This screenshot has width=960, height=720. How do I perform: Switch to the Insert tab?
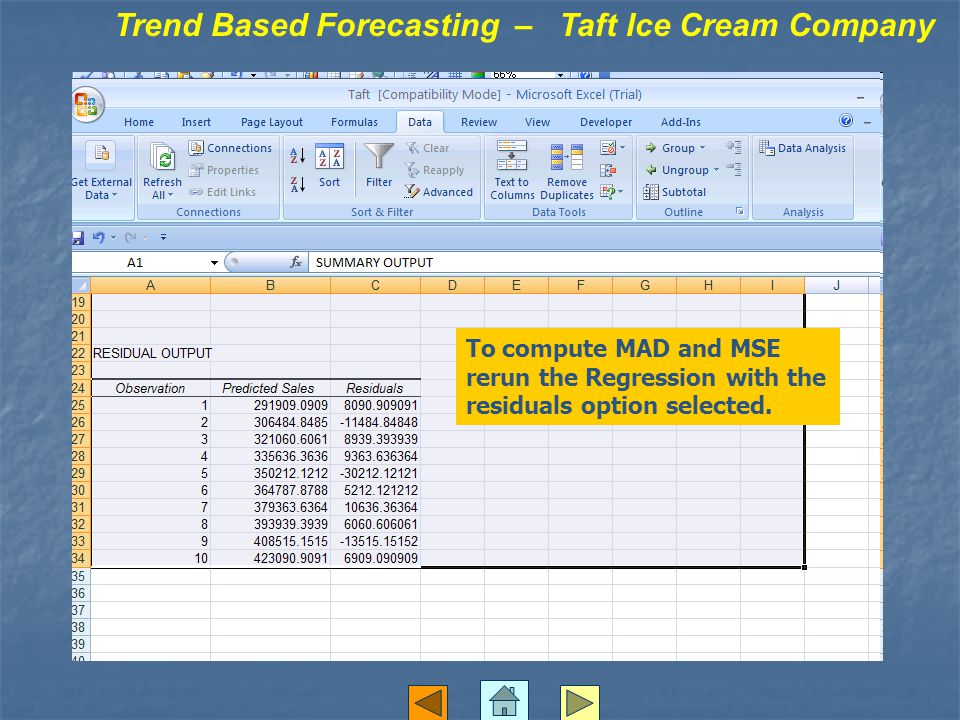[x=196, y=122]
